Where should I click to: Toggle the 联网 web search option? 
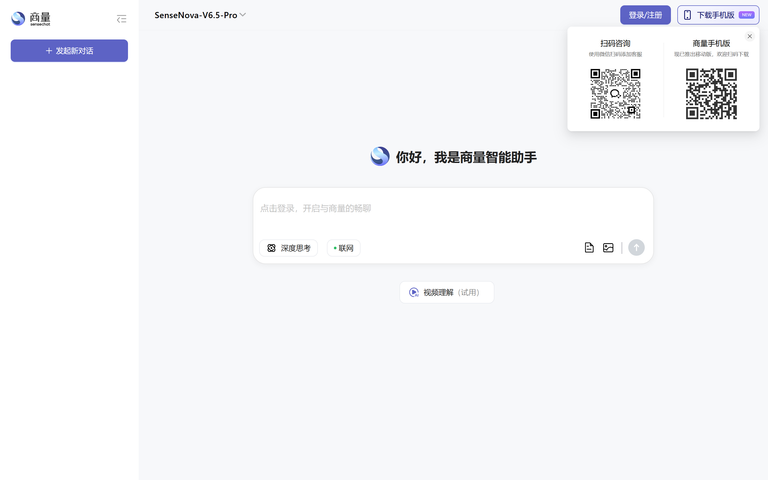(x=343, y=248)
